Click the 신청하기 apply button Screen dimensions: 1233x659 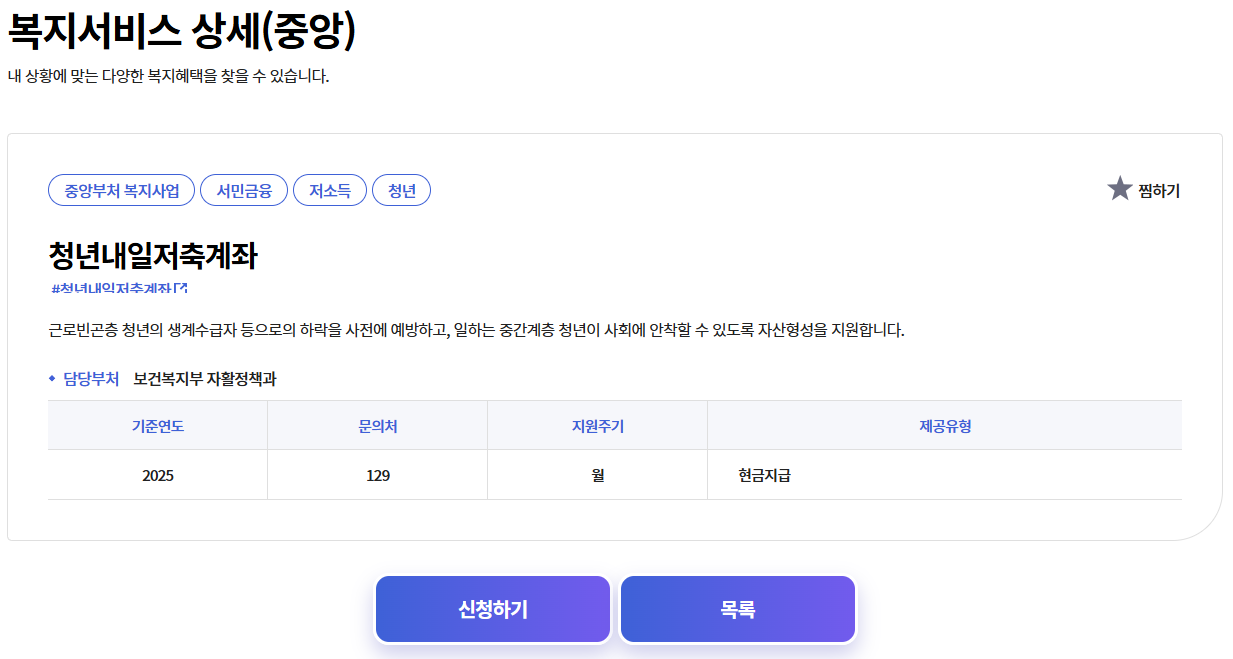coord(493,608)
